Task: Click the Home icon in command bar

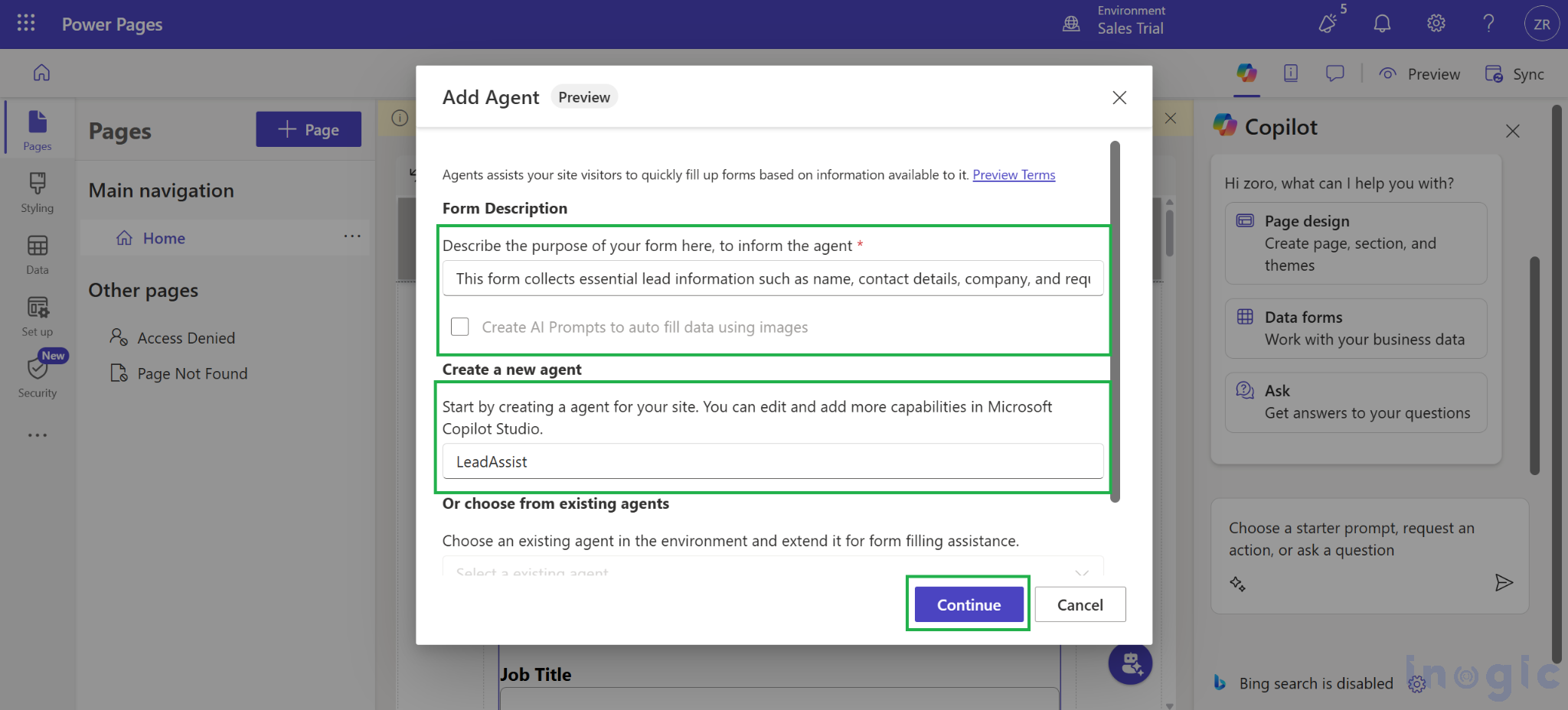Action: 41,73
